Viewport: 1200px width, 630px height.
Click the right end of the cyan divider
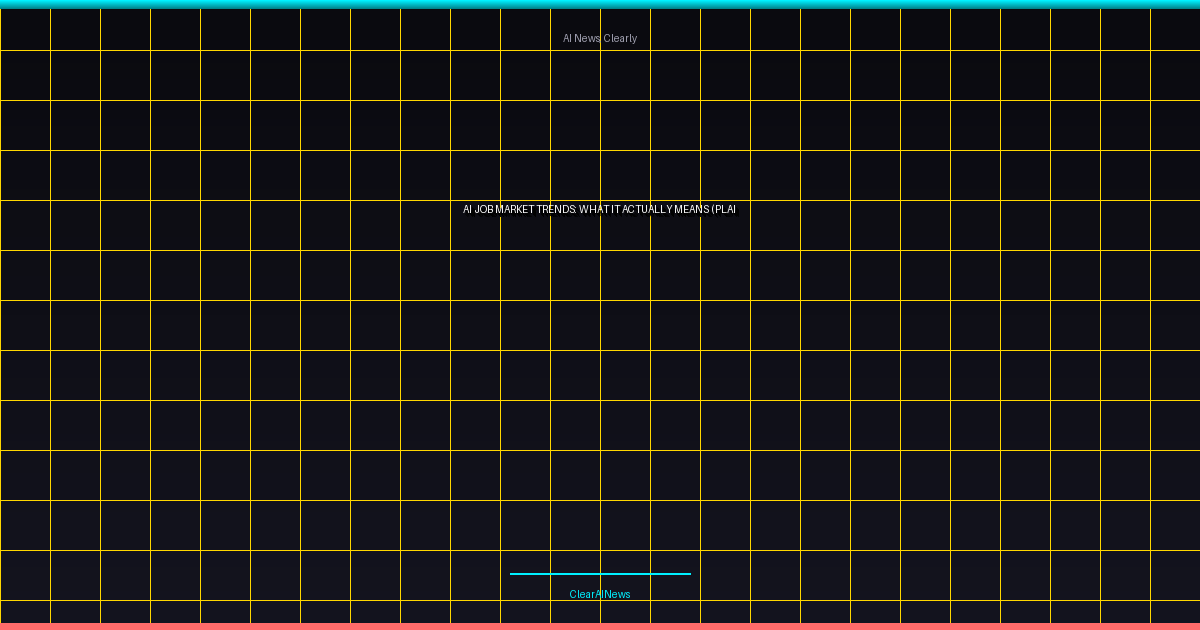(688, 574)
